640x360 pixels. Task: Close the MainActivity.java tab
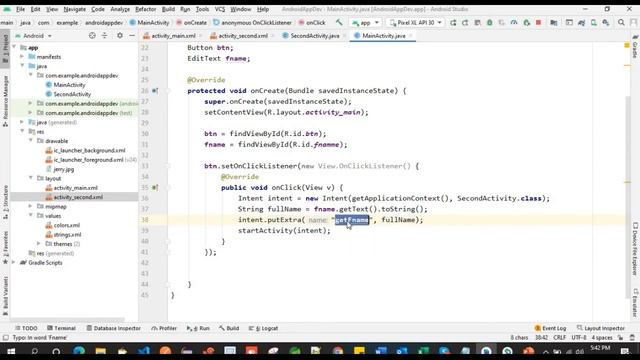[411, 36]
